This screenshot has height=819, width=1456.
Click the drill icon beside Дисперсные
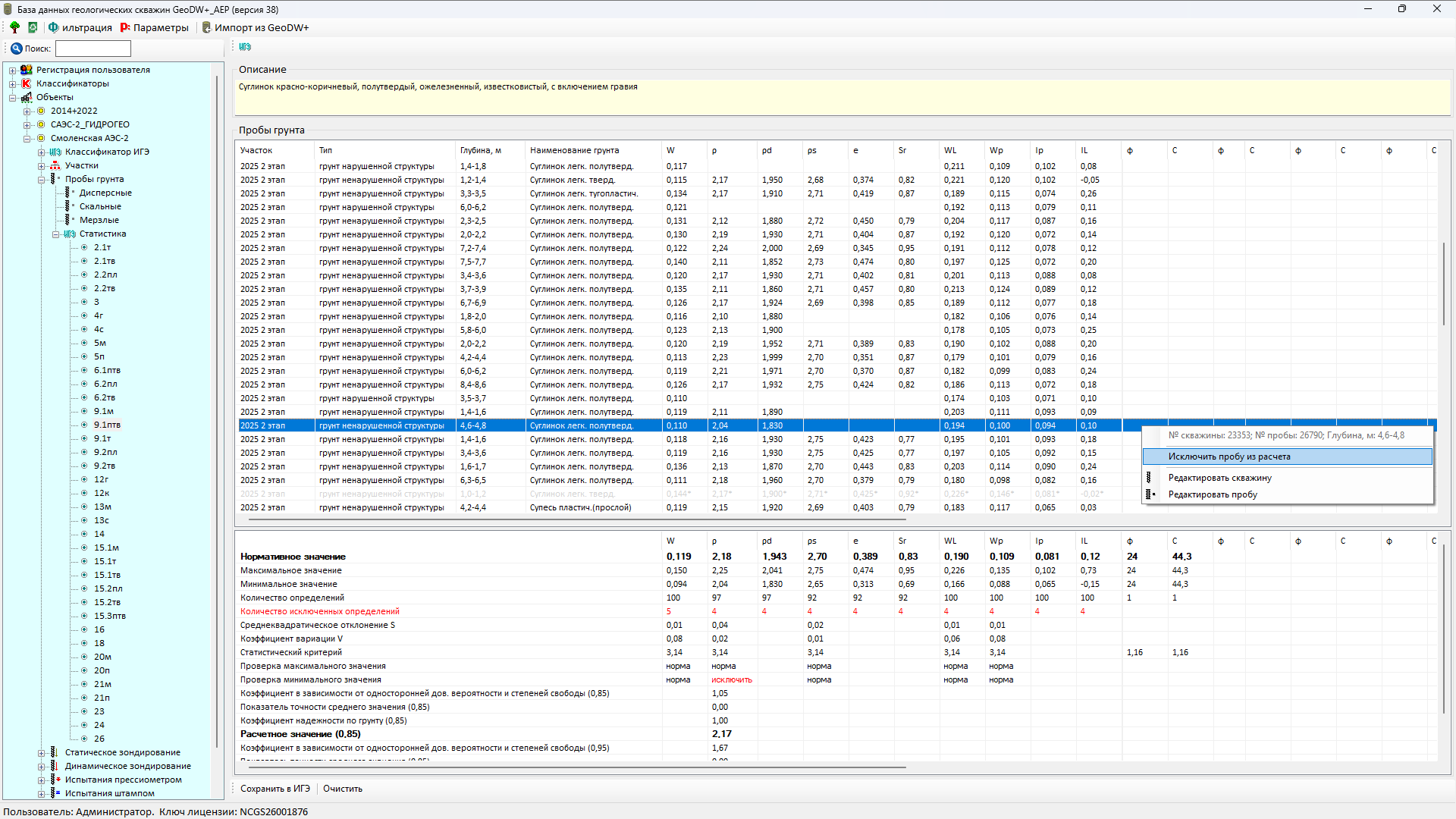(x=69, y=193)
